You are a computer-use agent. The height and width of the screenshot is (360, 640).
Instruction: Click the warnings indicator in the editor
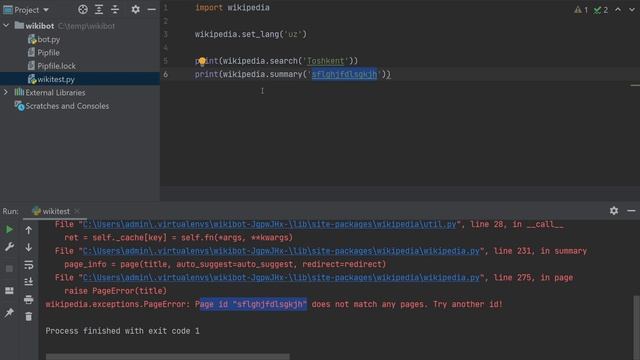coord(581,10)
